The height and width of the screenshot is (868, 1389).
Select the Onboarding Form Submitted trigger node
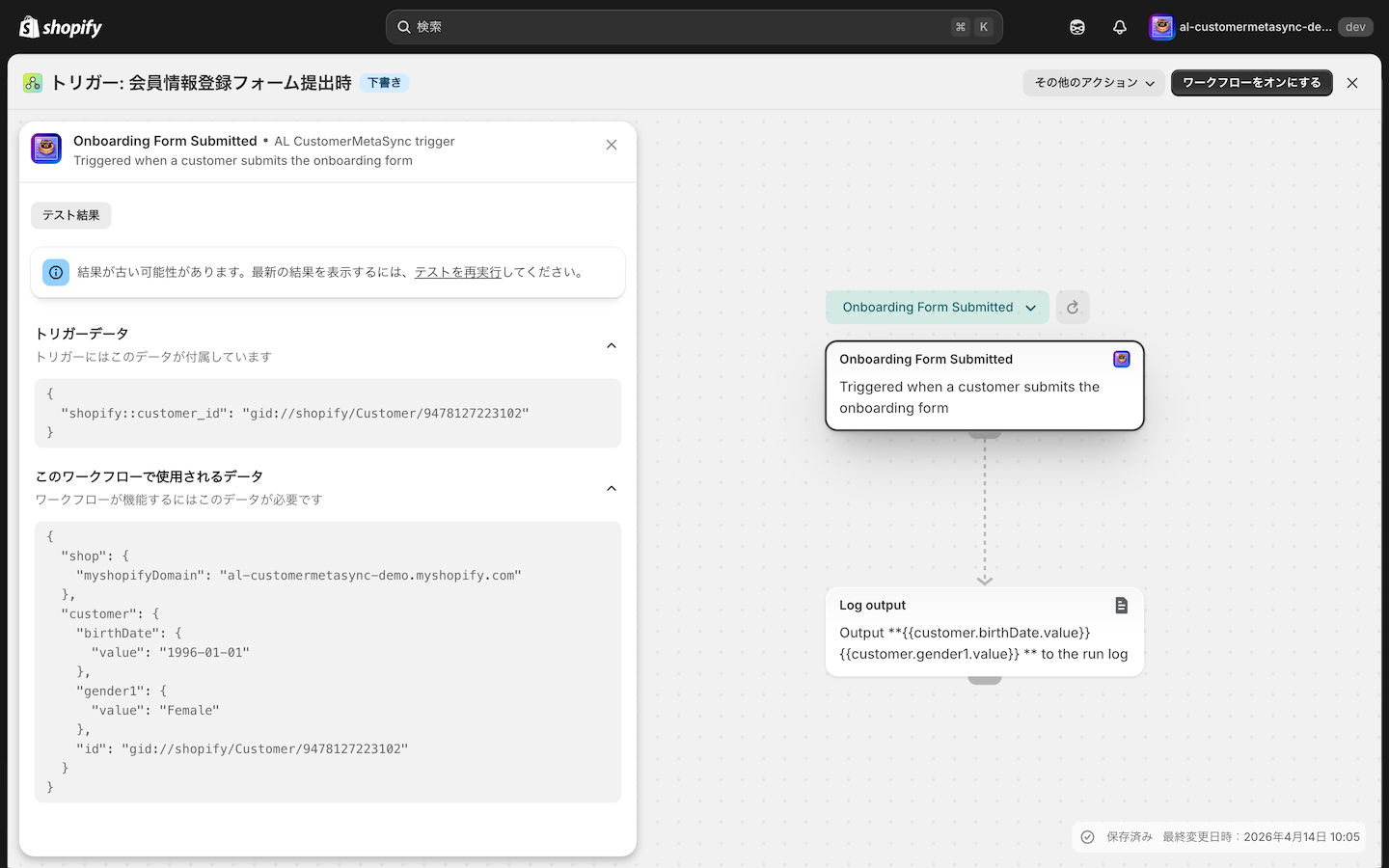985,386
